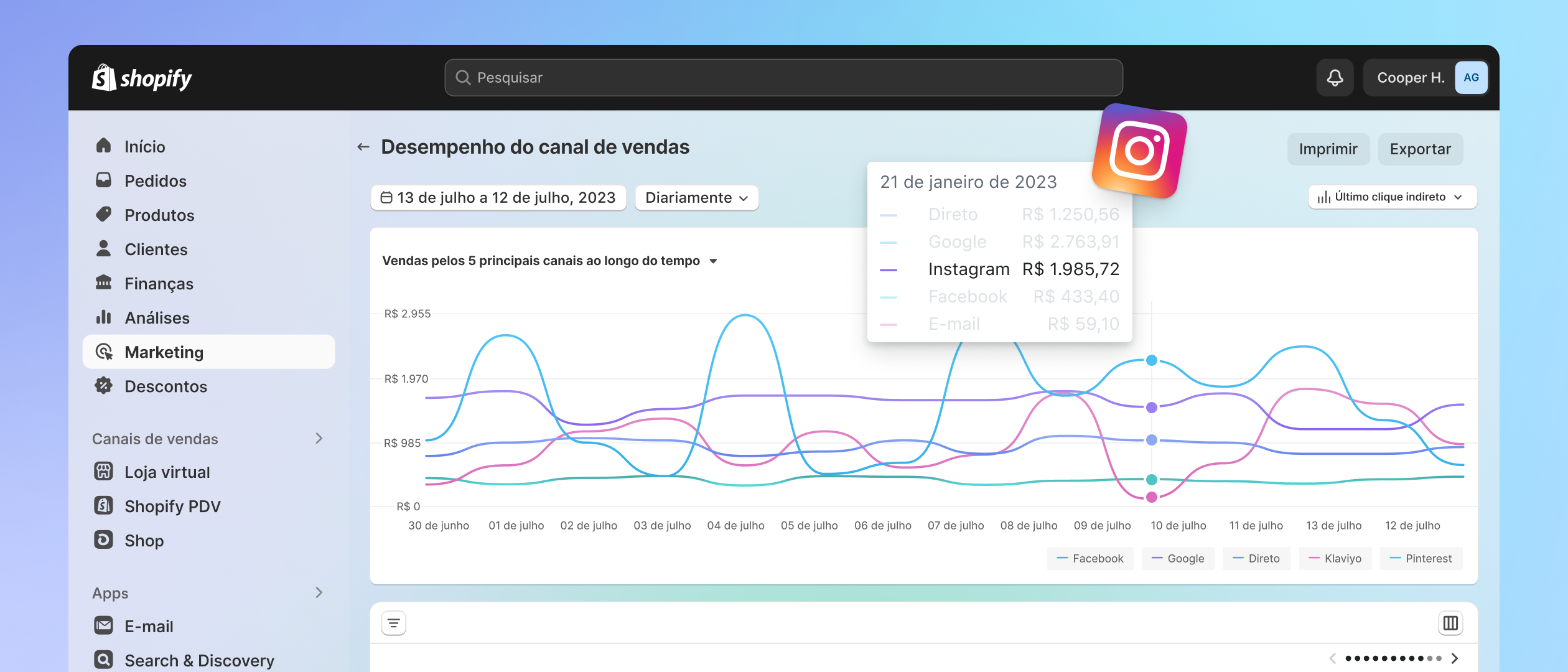Click teal data point on chart
Image resolution: width=1568 pixels, height=672 pixels.
point(1152,480)
